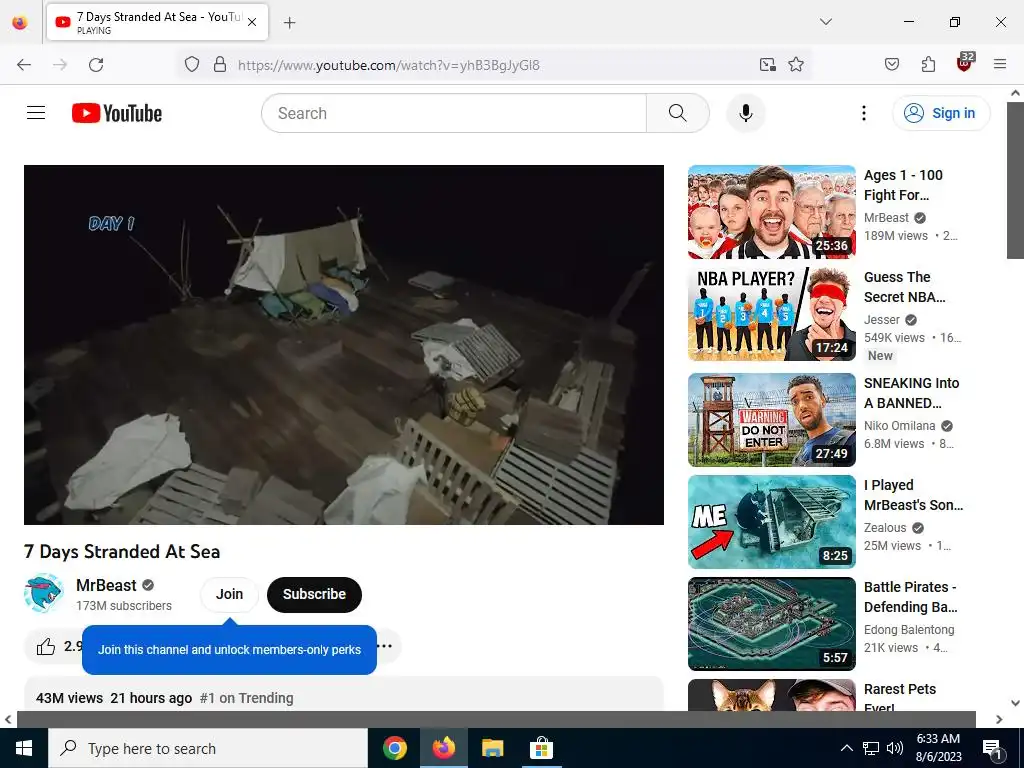Open the YouTube hamburger guide menu
Viewport: 1024px width, 768px height.
(x=36, y=113)
